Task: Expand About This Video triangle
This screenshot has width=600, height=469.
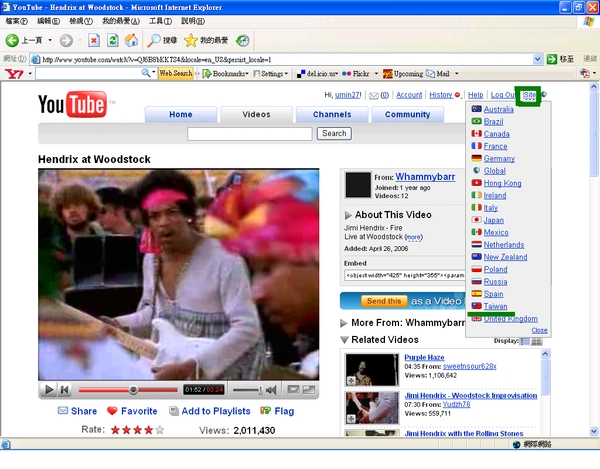Action: (348, 215)
